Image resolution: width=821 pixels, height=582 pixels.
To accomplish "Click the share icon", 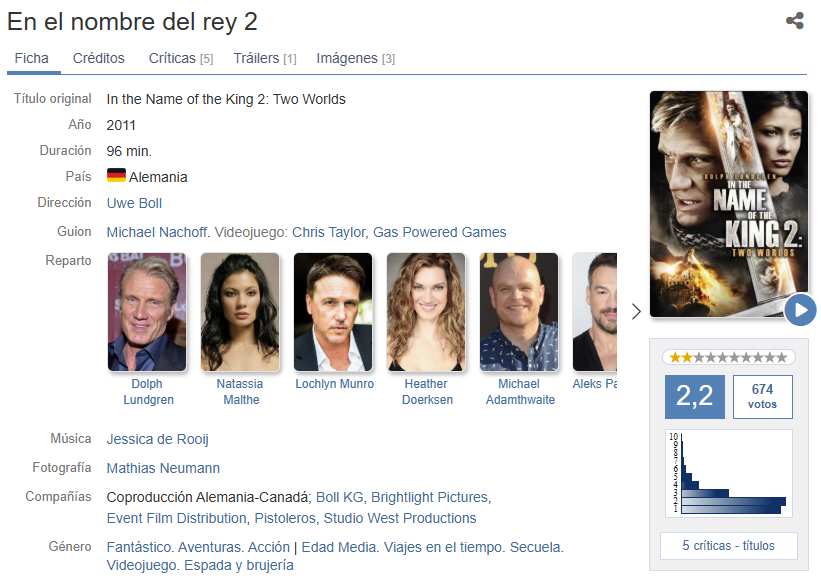I will pyautogui.click(x=795, y=21).
